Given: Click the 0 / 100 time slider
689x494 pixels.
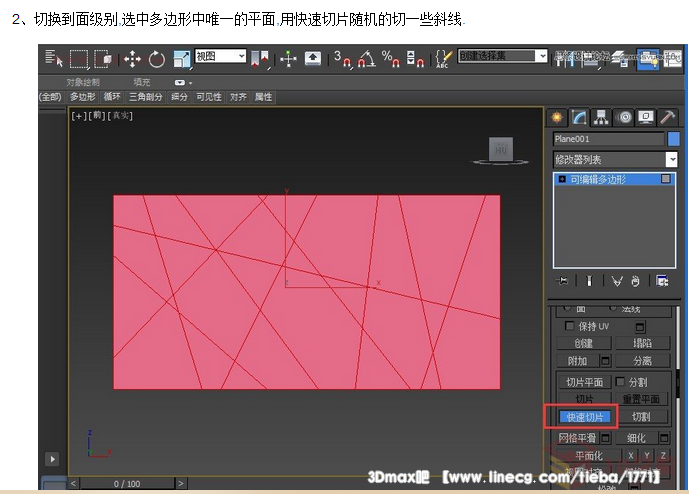Looking at the screenshot, I should 127,483.
